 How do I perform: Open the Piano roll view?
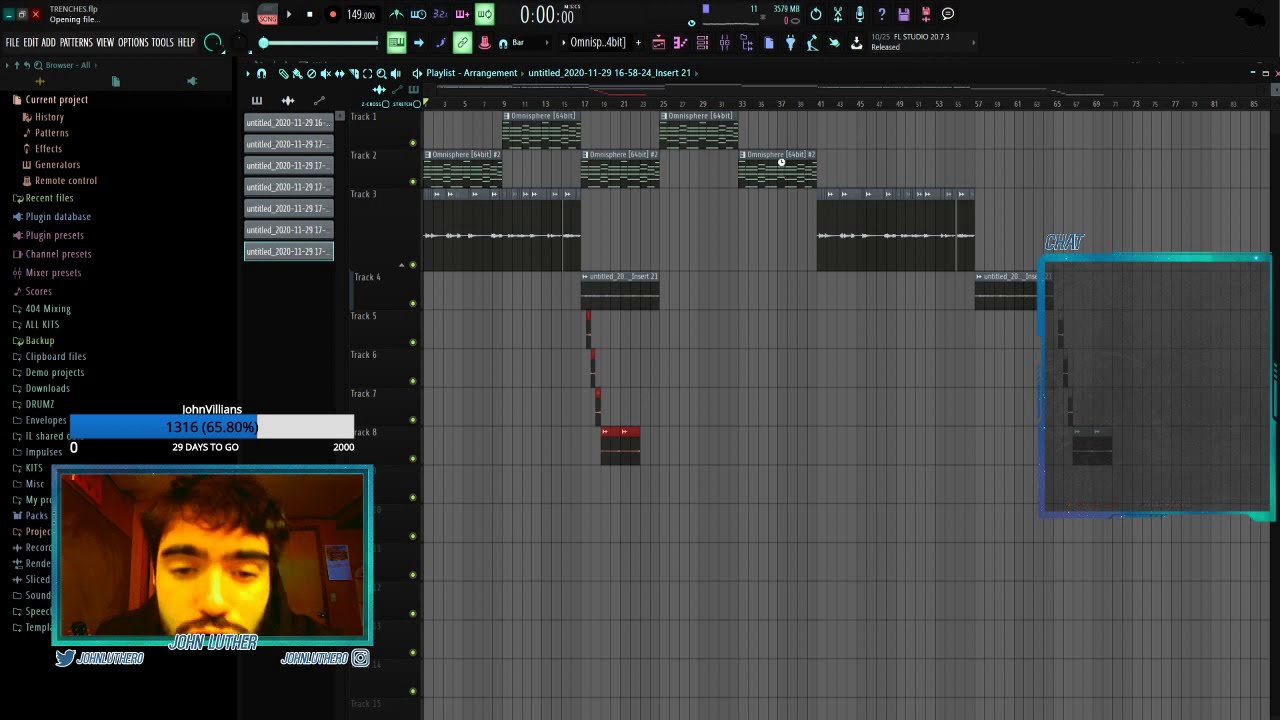(x=680, y=43)
